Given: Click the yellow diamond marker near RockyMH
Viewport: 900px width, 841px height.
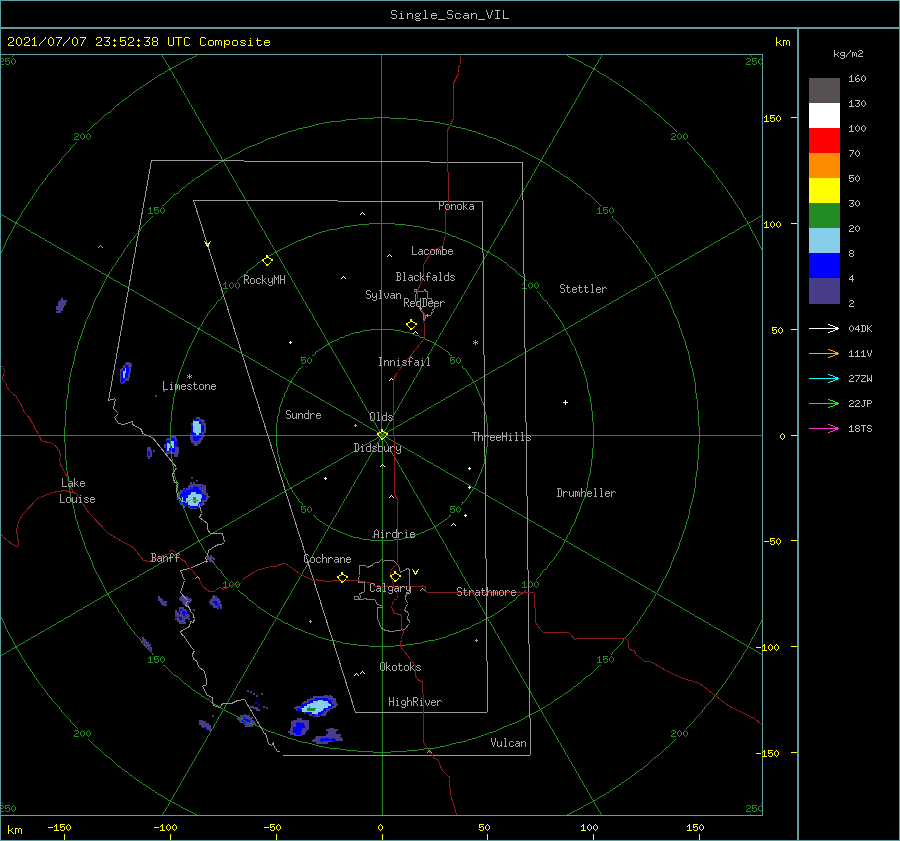Looking at the screenshot, I should click(x=267, y=261).
